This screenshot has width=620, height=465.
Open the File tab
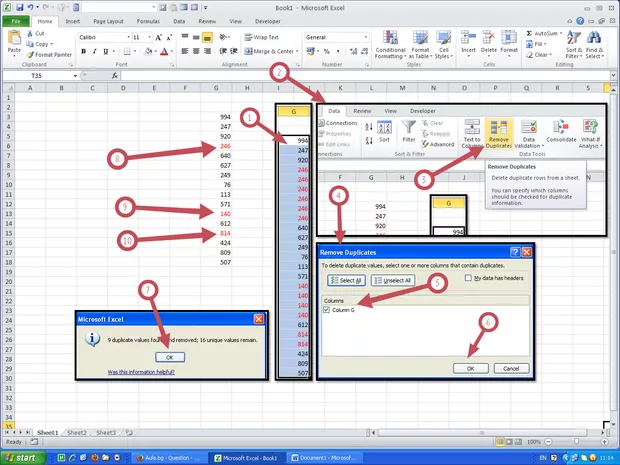tap(16, 21)
